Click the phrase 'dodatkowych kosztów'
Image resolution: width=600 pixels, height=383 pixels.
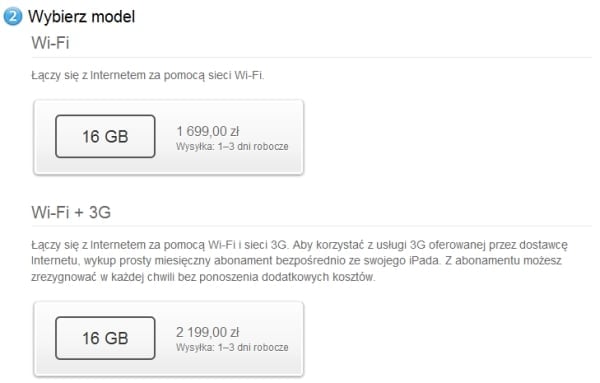(x=318, y=277)
